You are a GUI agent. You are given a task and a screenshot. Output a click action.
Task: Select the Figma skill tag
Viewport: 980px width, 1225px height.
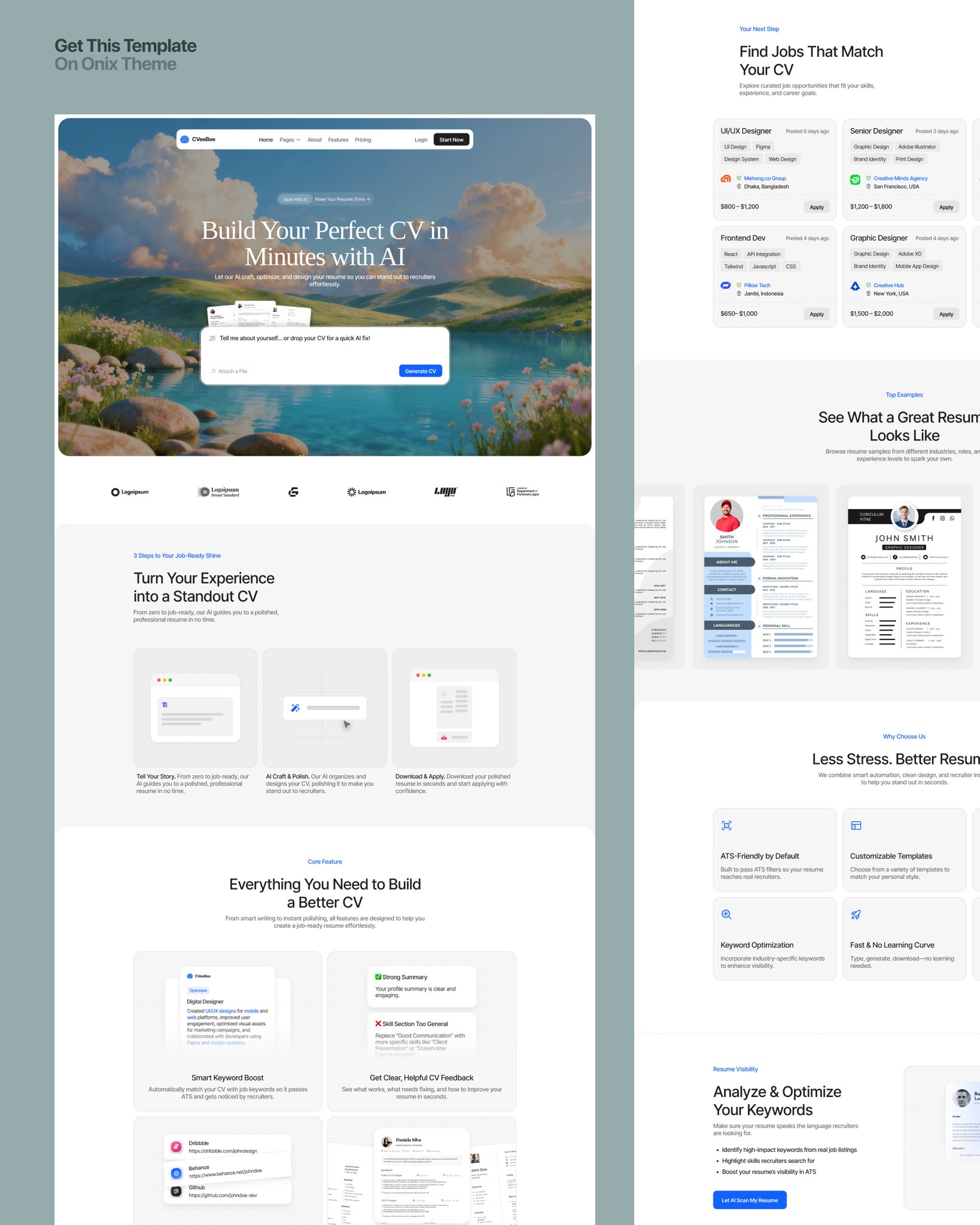763,147
